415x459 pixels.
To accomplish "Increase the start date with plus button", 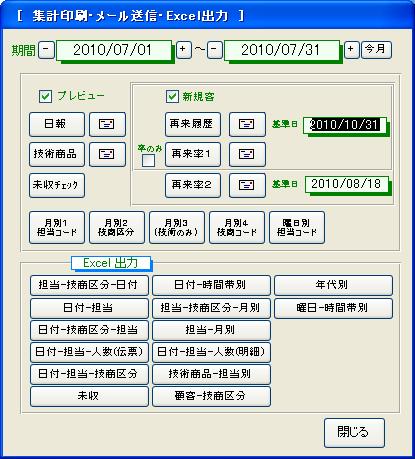I will 184,50.
